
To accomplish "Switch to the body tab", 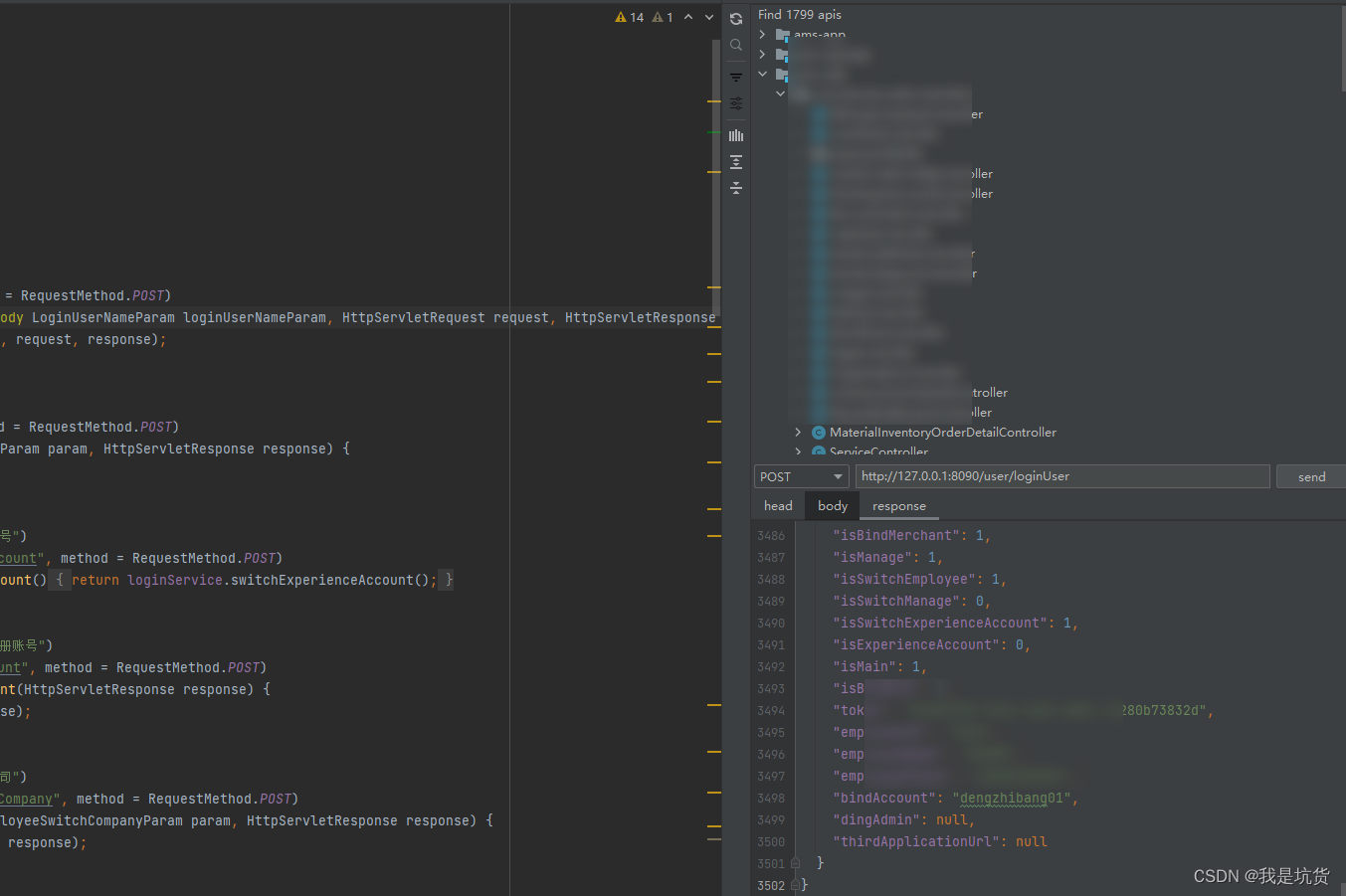I will 833,506.
